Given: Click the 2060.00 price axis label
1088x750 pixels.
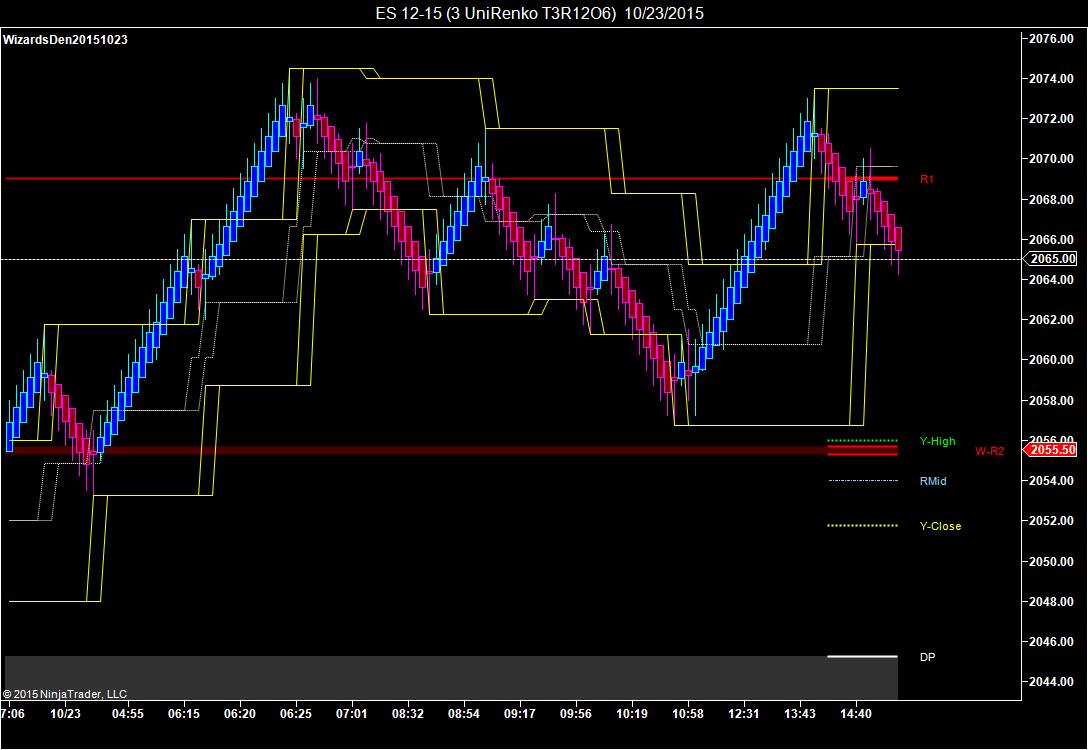Looking at the screenshot, I should pyautogui.click(x=1051, y=360).
